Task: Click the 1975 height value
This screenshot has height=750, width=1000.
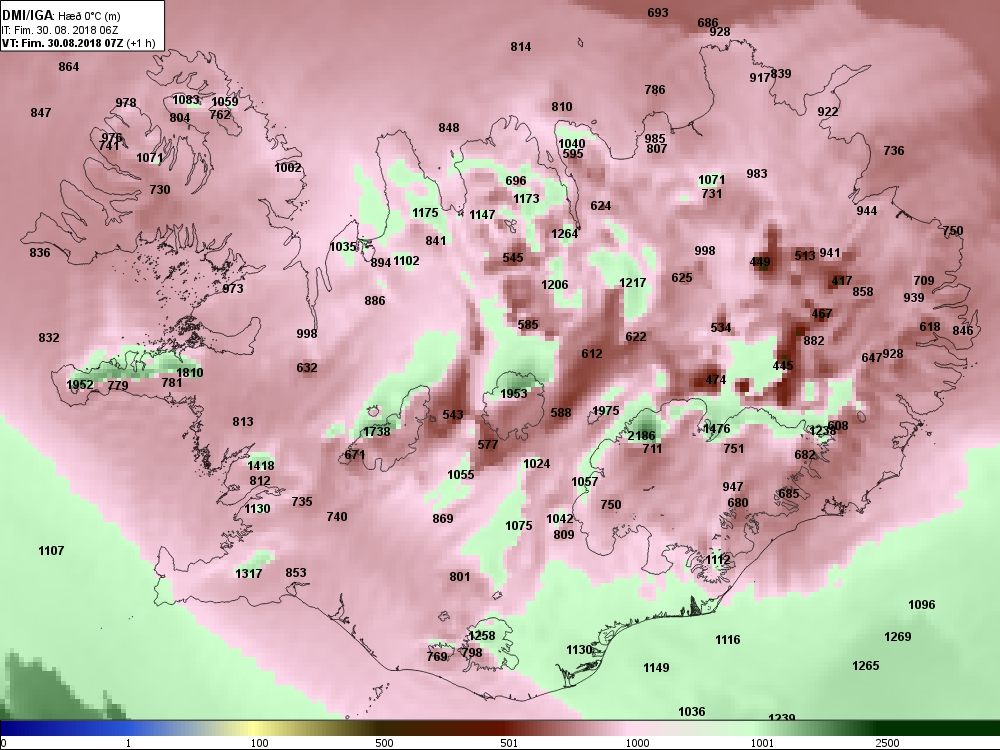Action: pos(605,411)
